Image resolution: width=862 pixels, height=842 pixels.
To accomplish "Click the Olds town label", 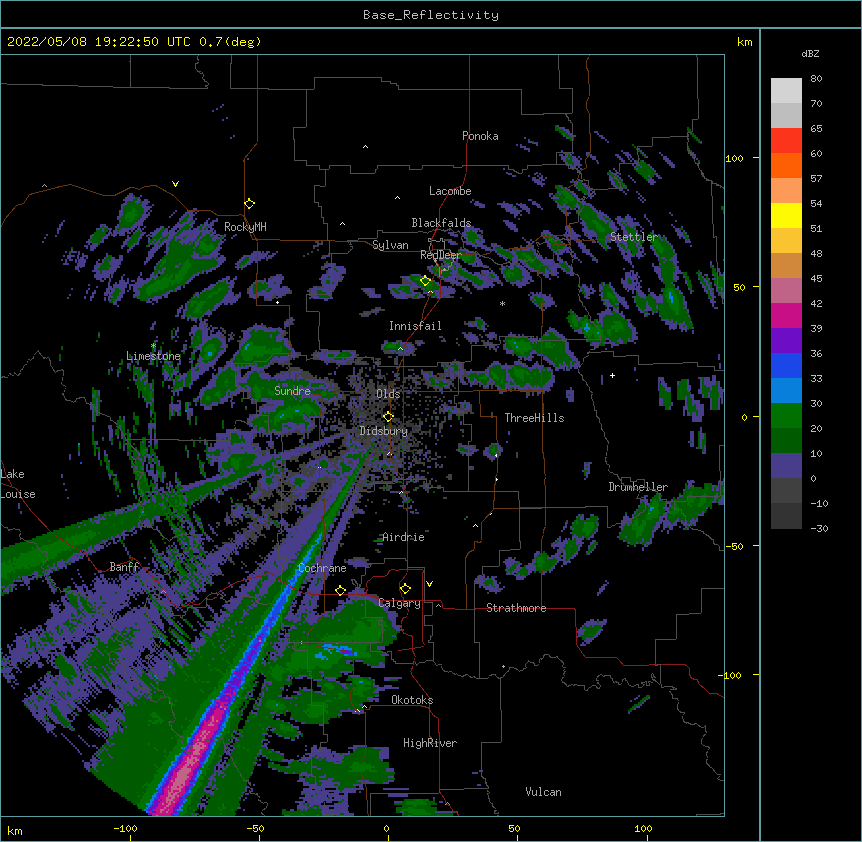I will coord(388,394).
